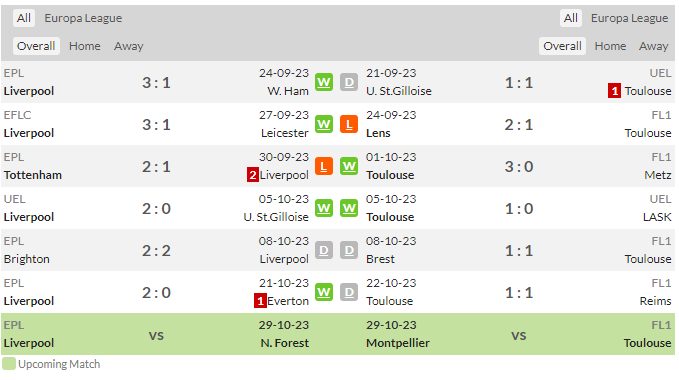Open the Tottenham team link

33,175
